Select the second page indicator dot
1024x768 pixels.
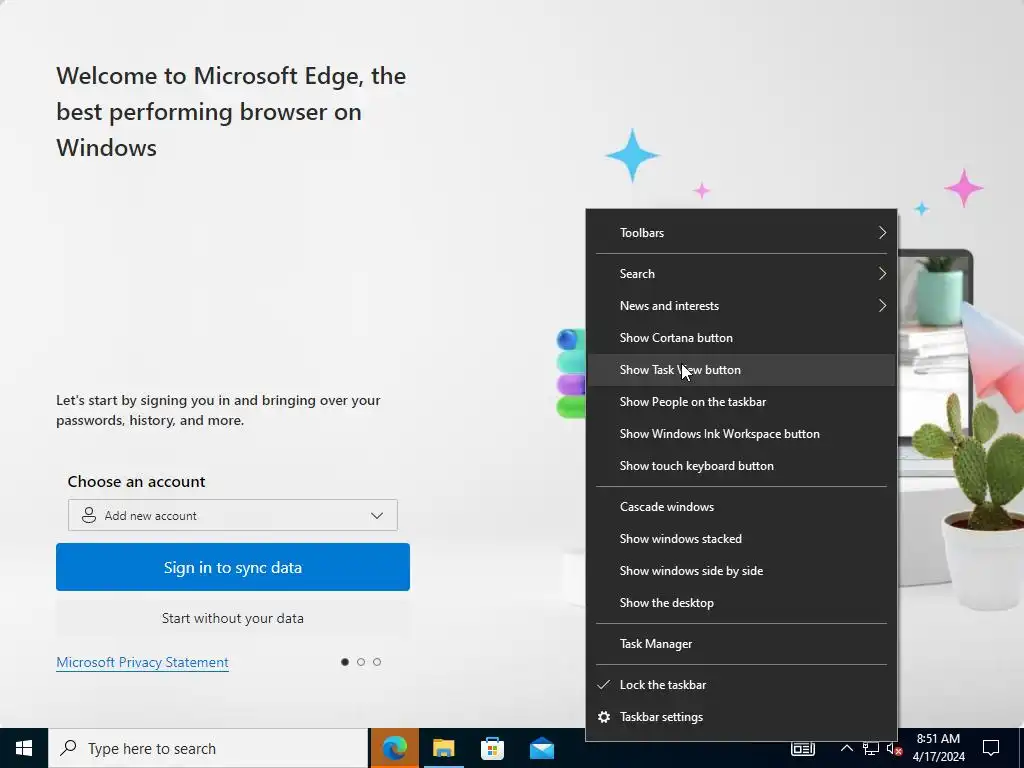click(361, 662)
